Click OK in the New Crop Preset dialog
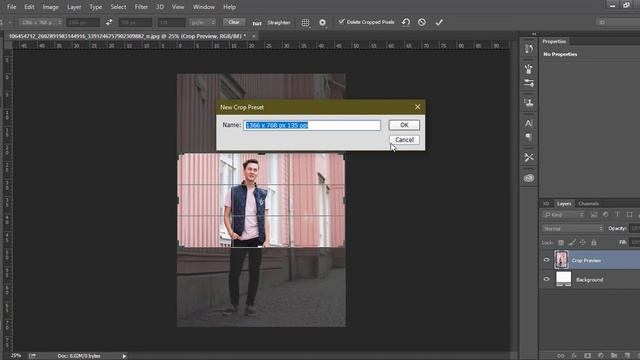Screen dimensions: 640x360 coord(404,125)
